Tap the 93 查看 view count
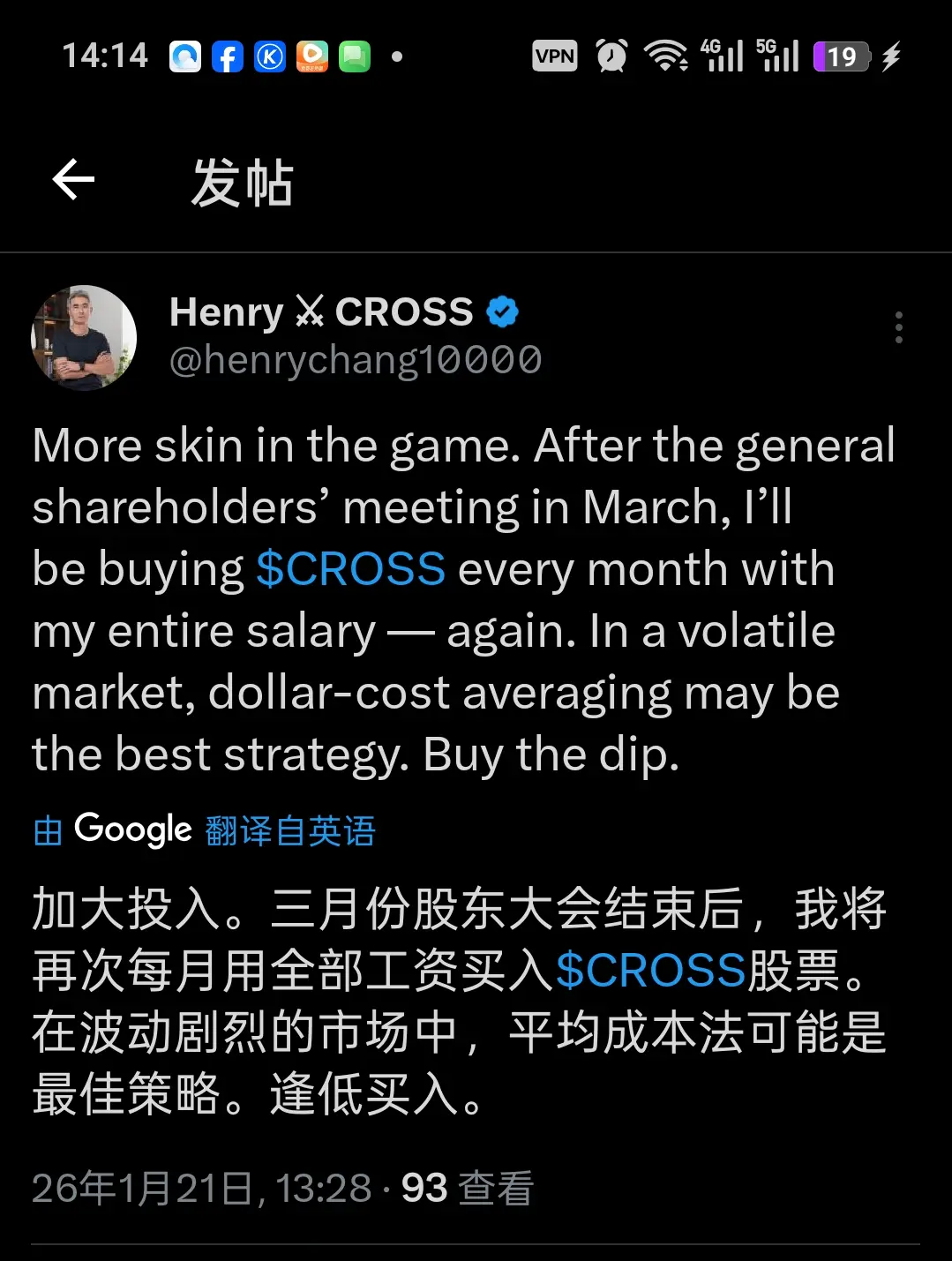 pos(468,1188)
